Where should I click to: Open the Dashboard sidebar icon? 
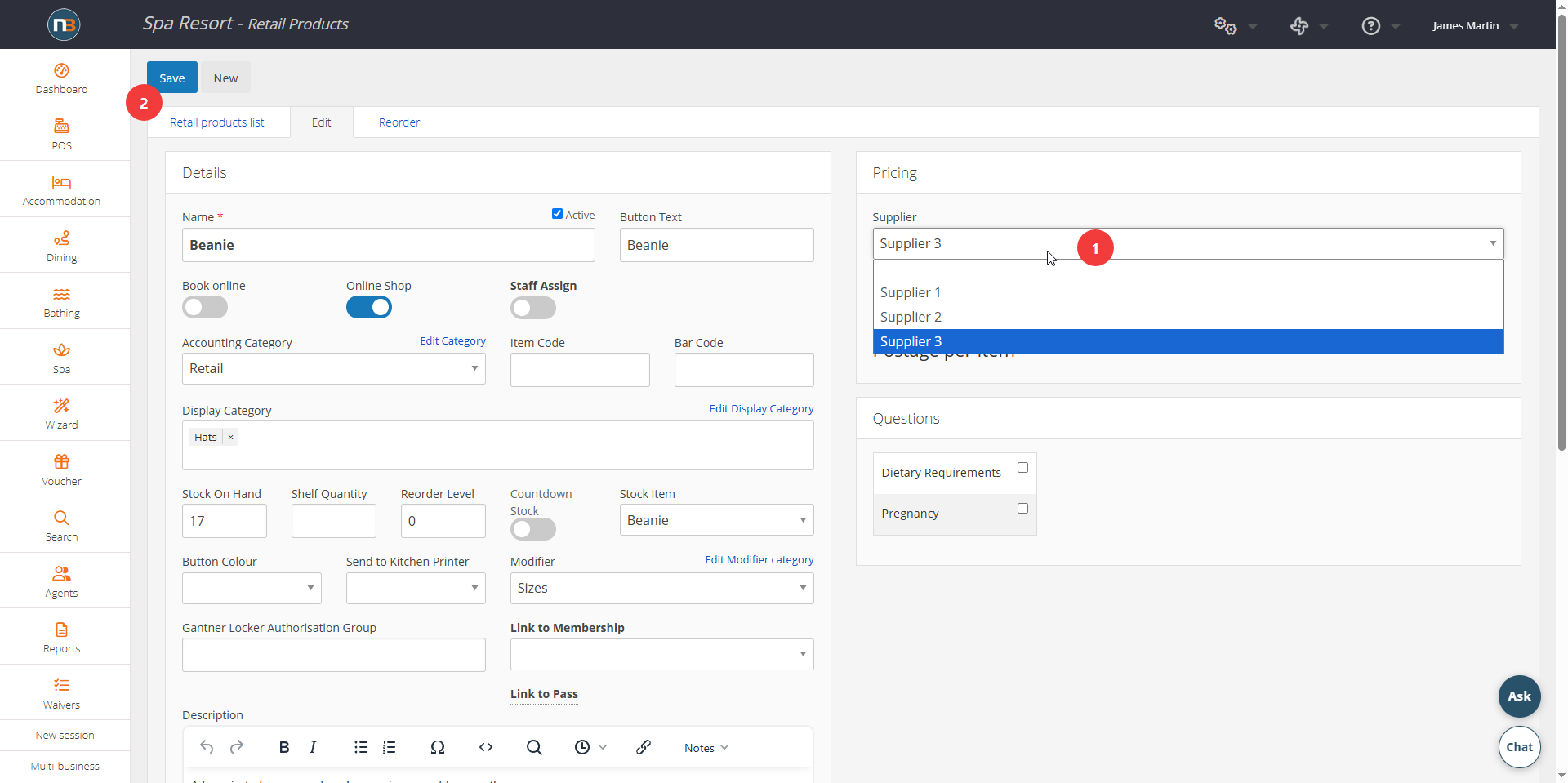(x=61, y=71)
